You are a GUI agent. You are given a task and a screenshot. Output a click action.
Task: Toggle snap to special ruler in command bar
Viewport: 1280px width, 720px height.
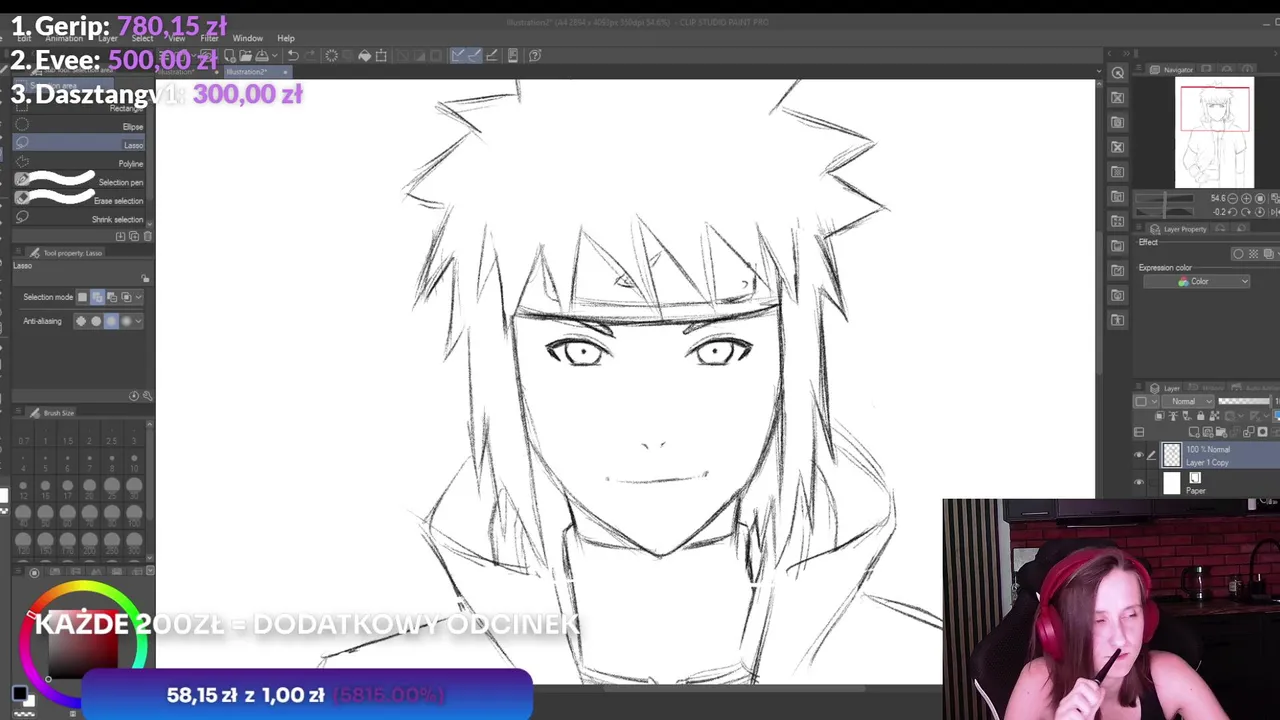point(474,56)
